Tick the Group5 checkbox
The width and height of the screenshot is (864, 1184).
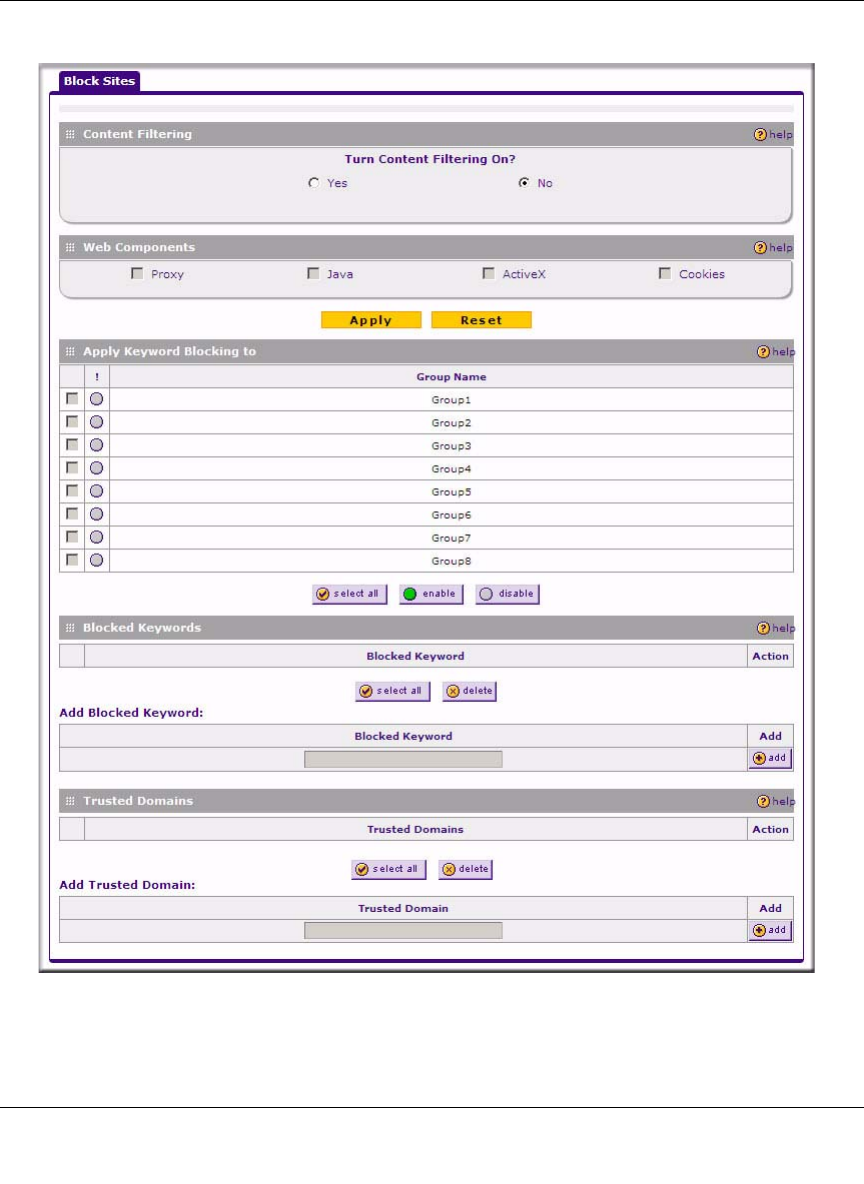point(72,490)
